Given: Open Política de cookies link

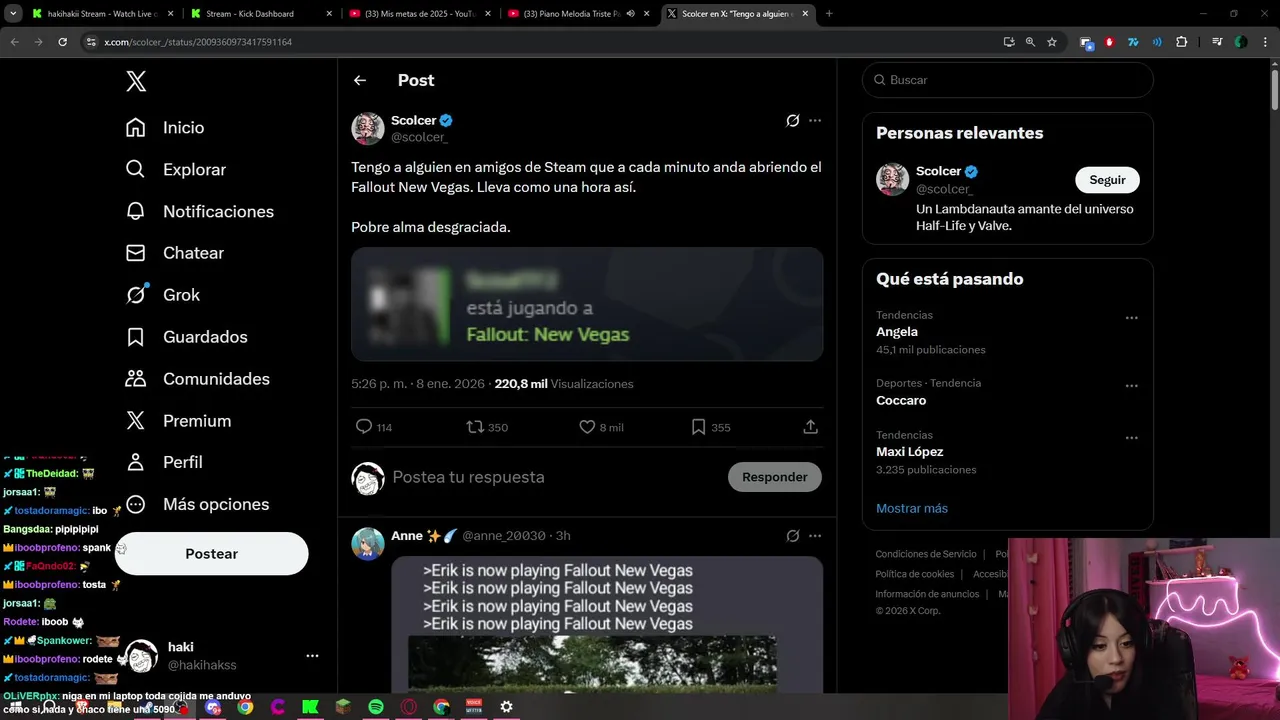Looking at the screenshot, I should (x=915, y=574).
